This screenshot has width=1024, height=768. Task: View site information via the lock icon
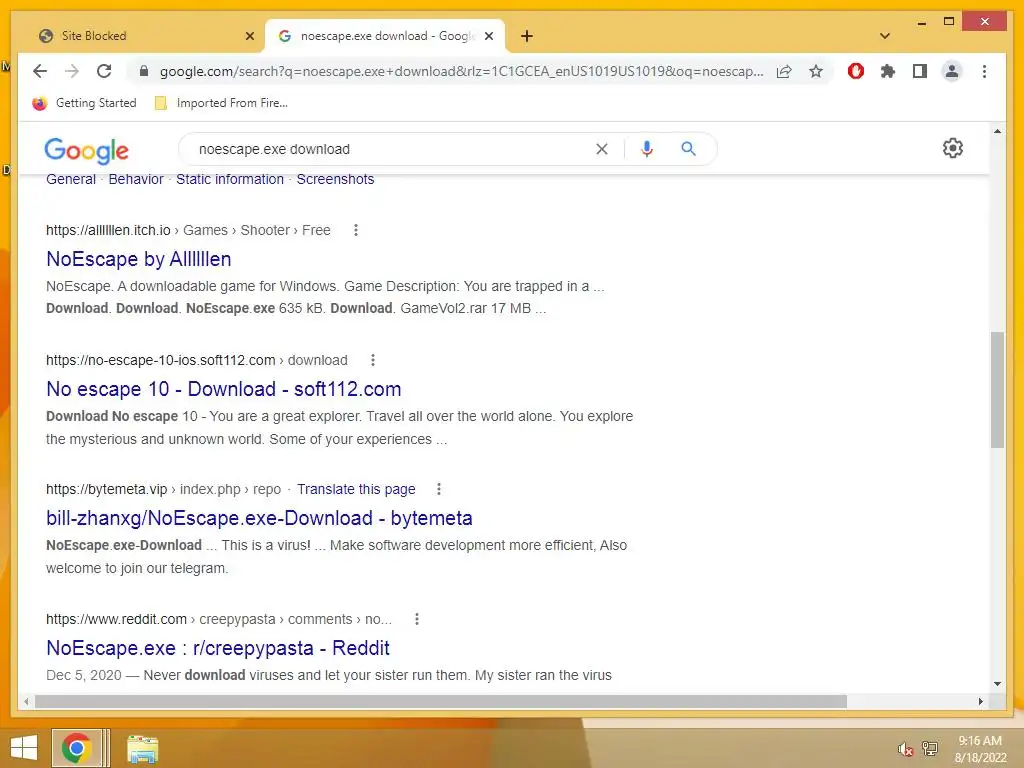click(144, 71)
